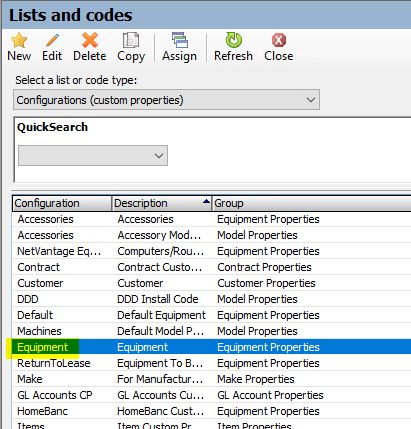Image resolution: width=411 pixels, height=429 pixels.
Task: Select the Edit pencil icon
Action: point(52,40)
